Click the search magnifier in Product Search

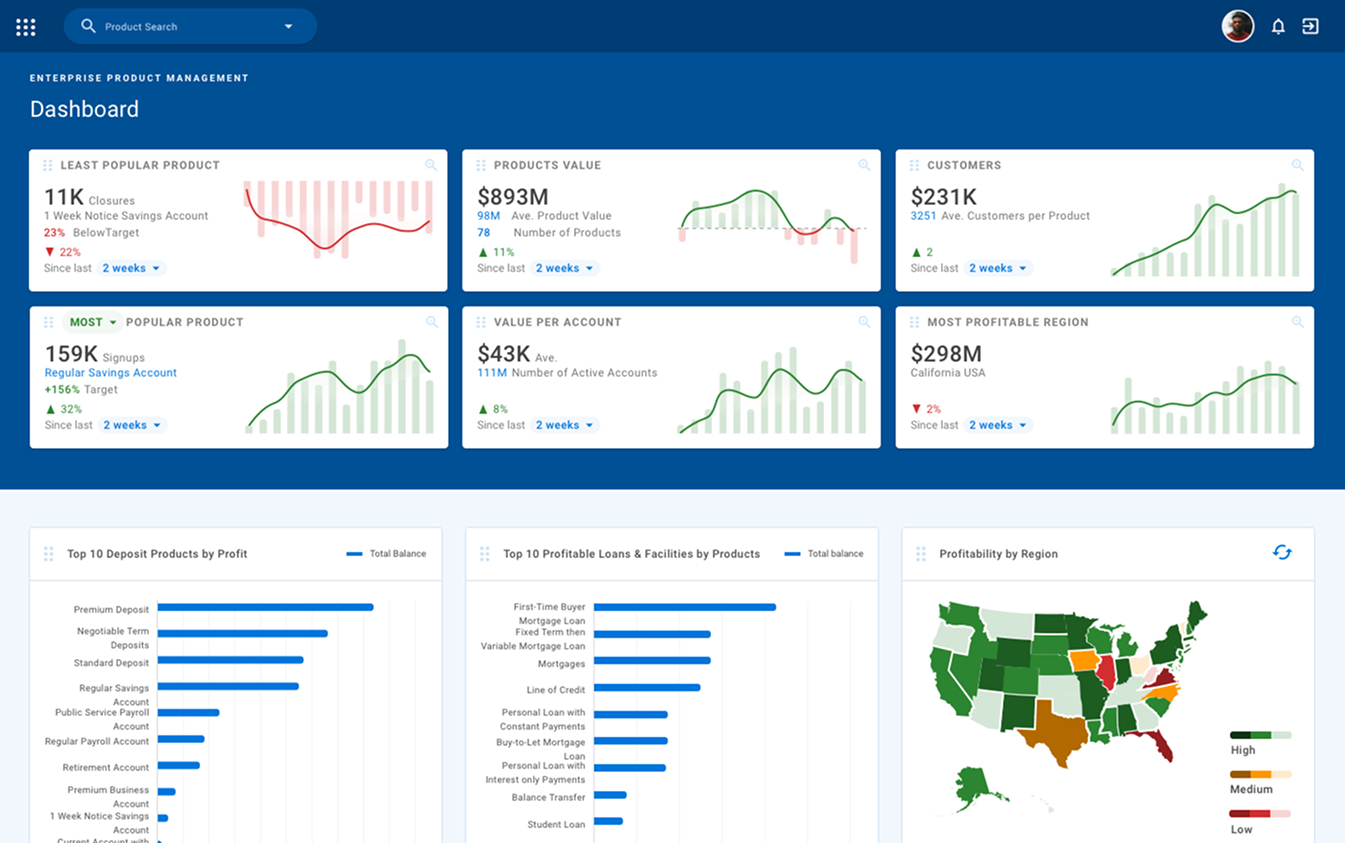point(88,26)
